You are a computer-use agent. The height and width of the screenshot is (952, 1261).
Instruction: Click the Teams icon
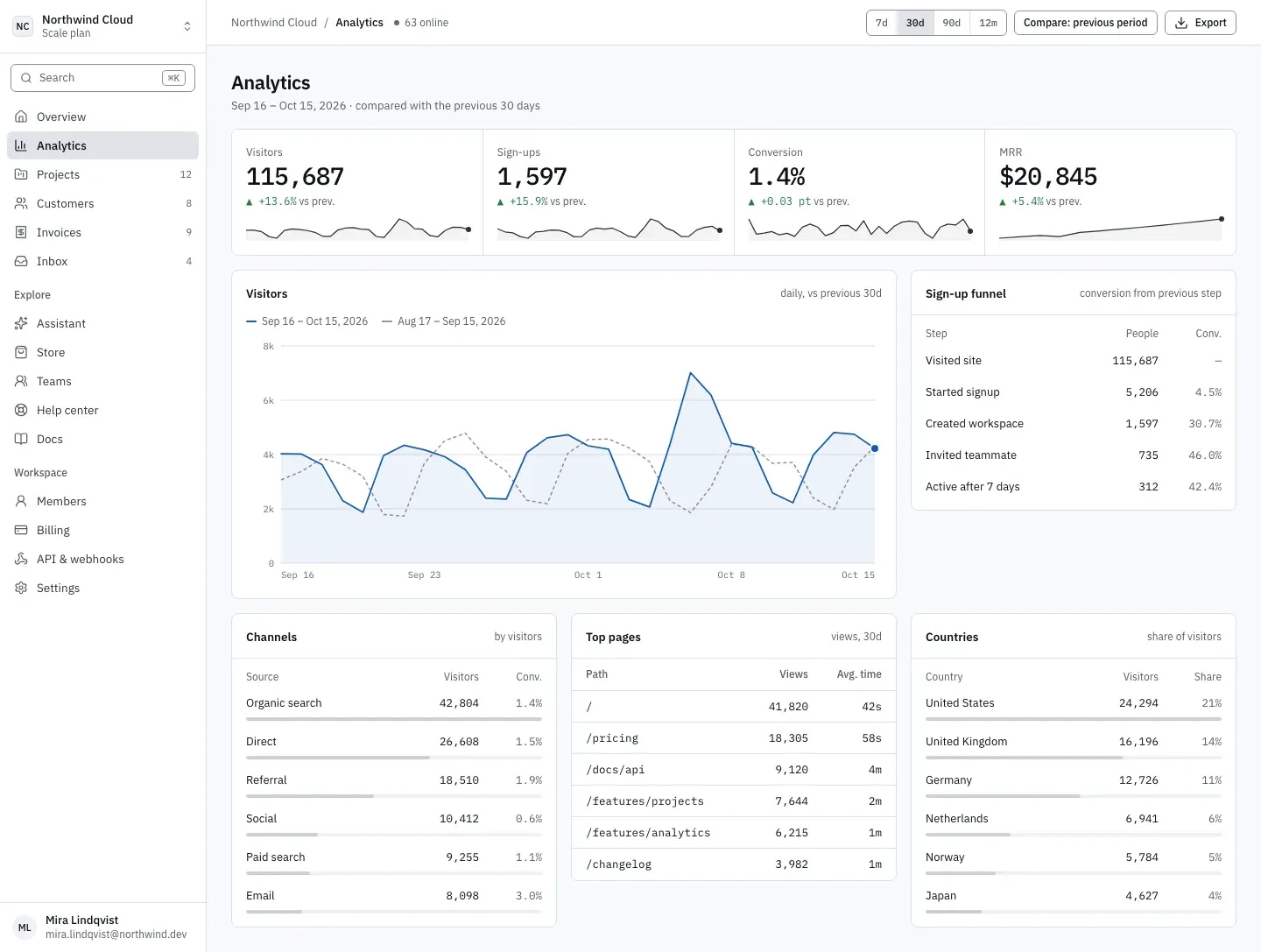click(21, 381)
